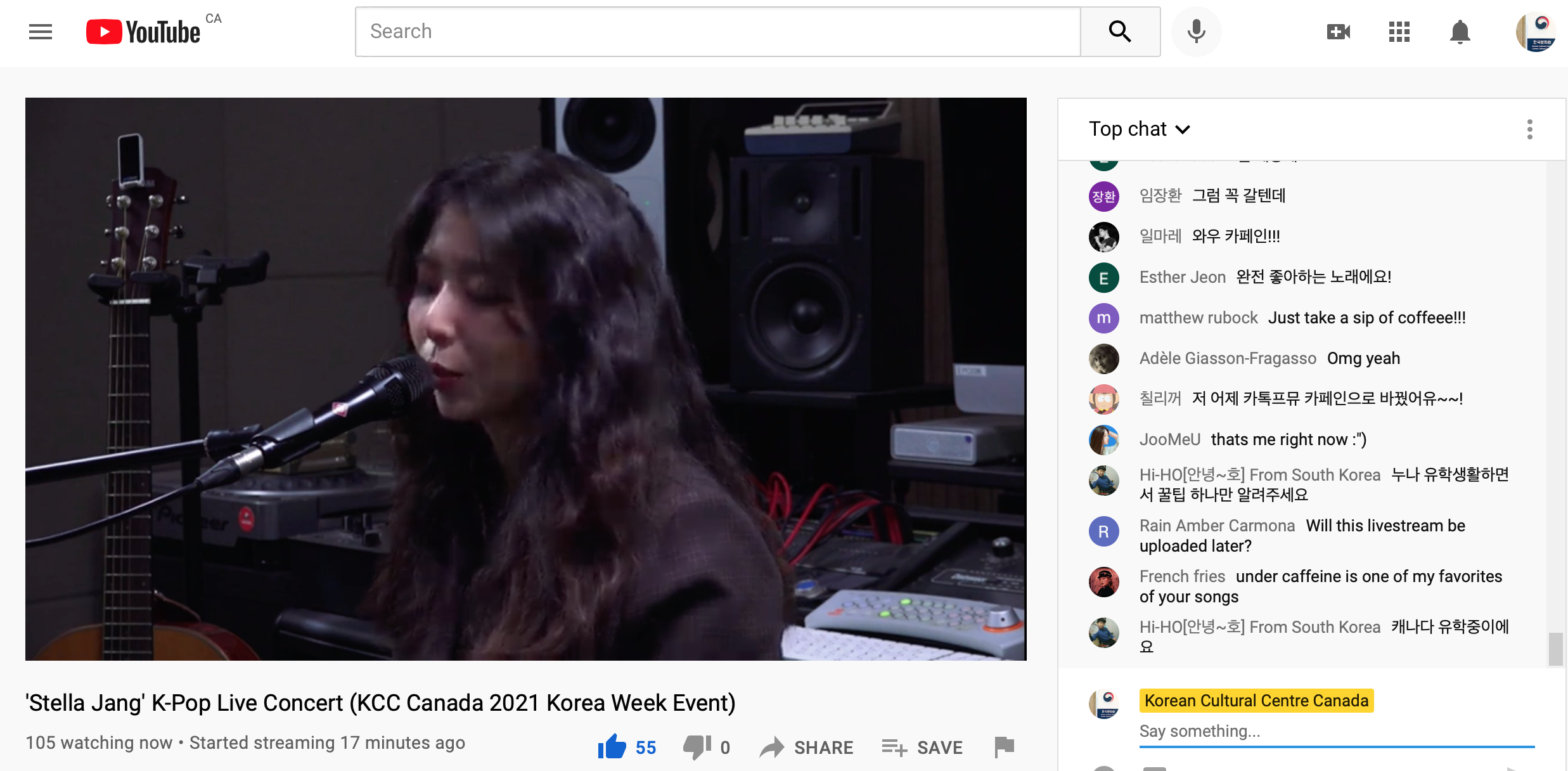Screen dimensions: 1568x771
Task: Click the Stella Jang video player
Action: coord(525,379)
